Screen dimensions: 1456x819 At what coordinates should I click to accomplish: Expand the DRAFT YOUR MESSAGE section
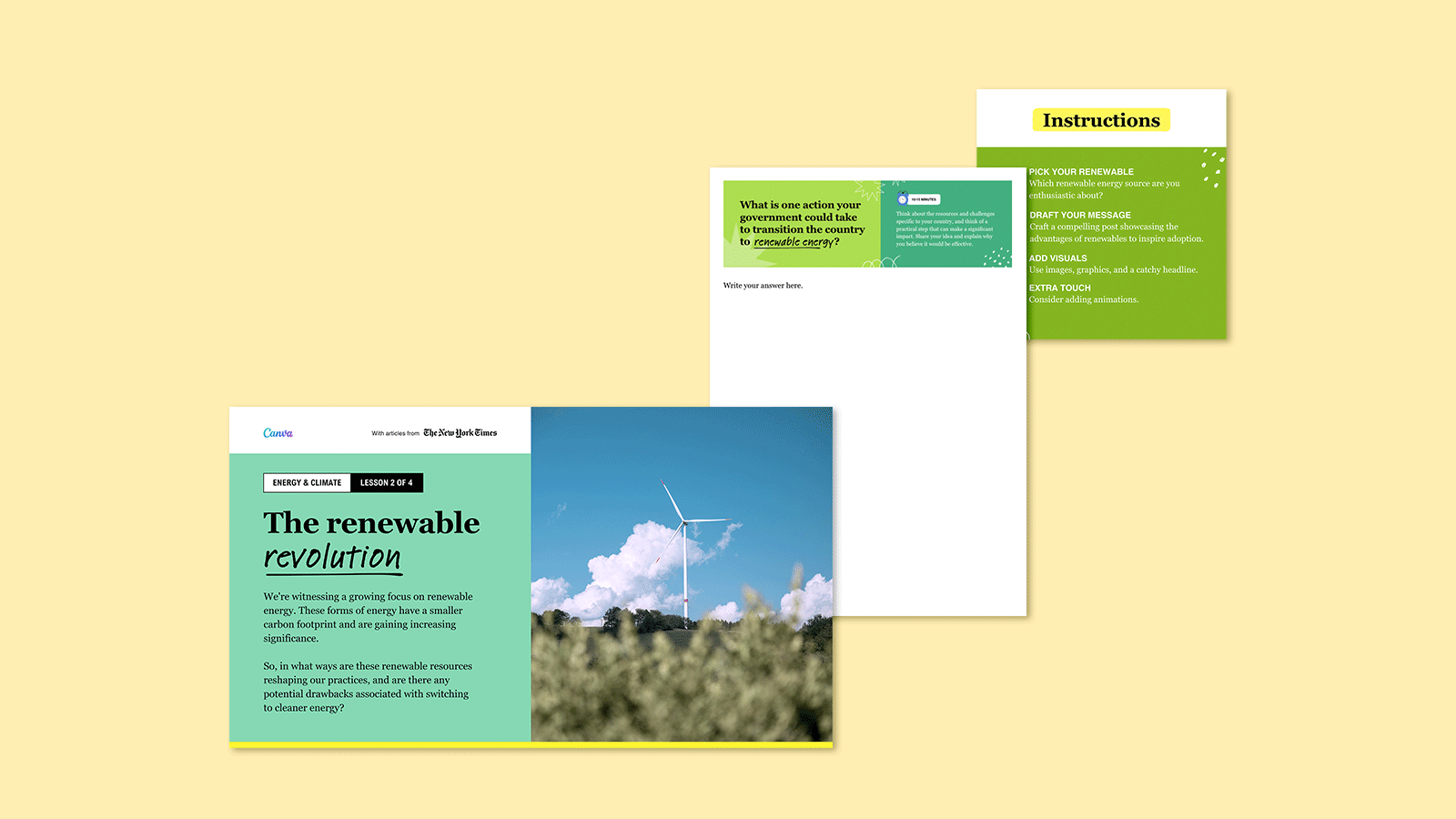[x=1080, y=215]
